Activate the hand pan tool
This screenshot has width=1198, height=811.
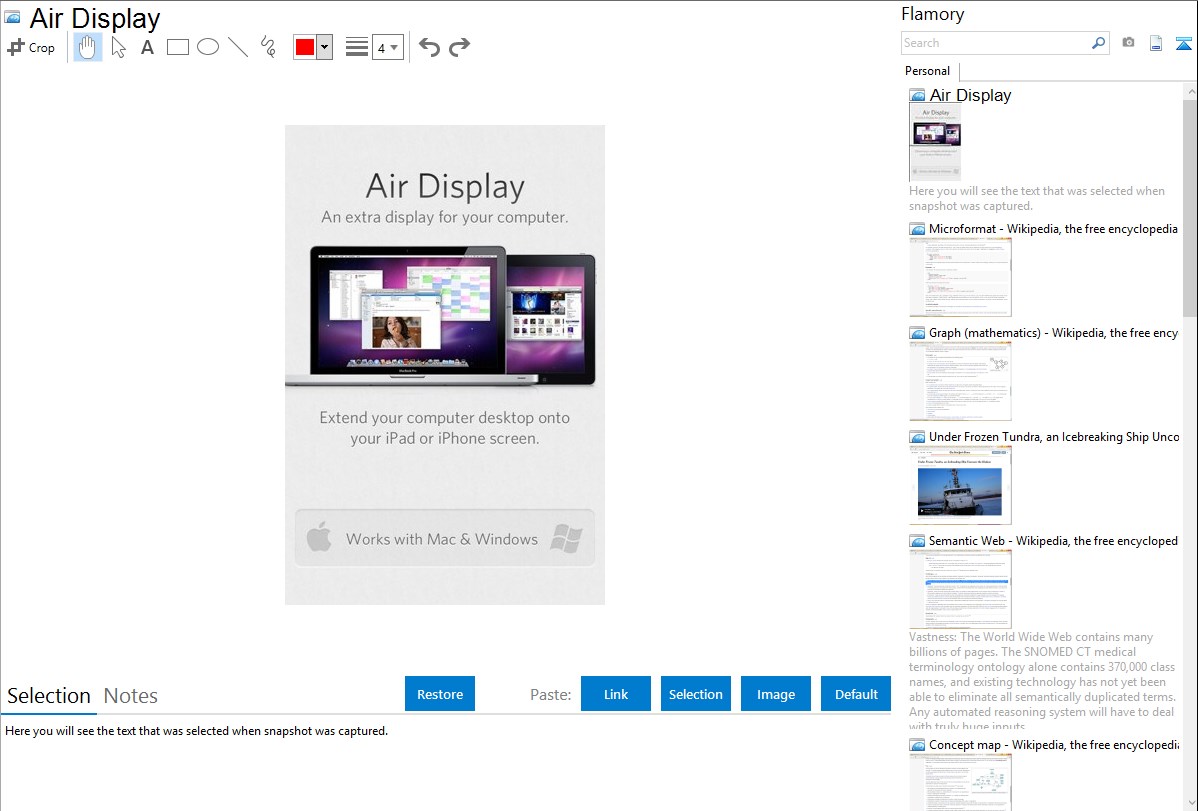point(88,47)
